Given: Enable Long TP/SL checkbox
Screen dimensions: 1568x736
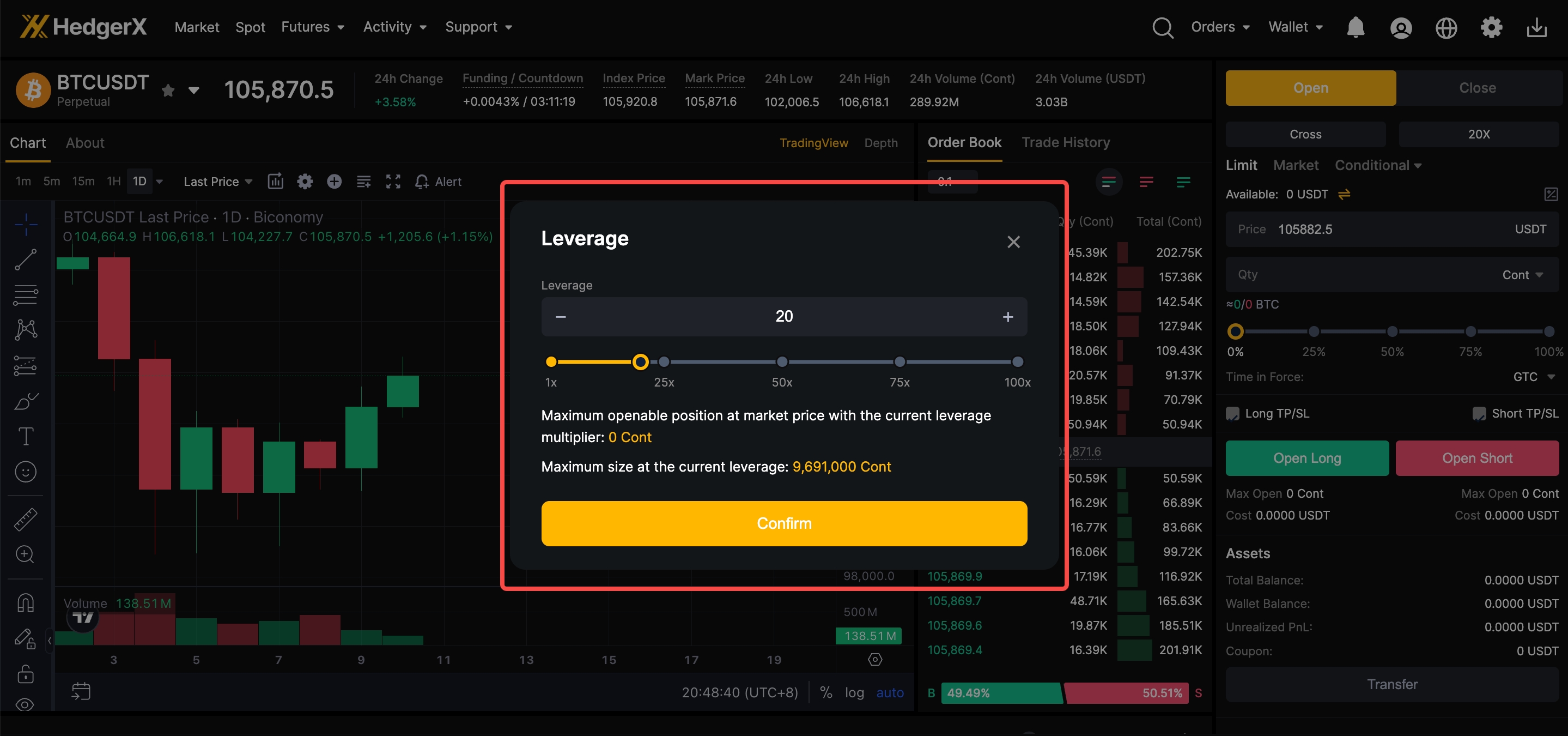Looking at the screenshot, I should pyautogui.click(x=1232, y=414).
